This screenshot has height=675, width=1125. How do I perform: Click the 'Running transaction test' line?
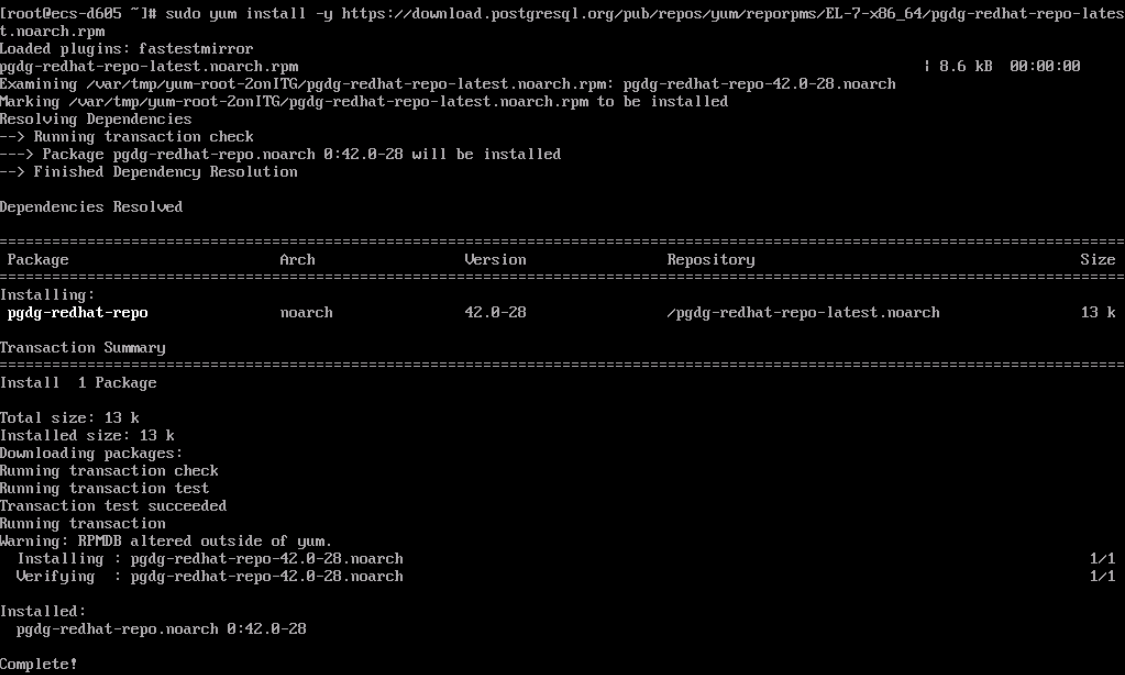point(105,488)
